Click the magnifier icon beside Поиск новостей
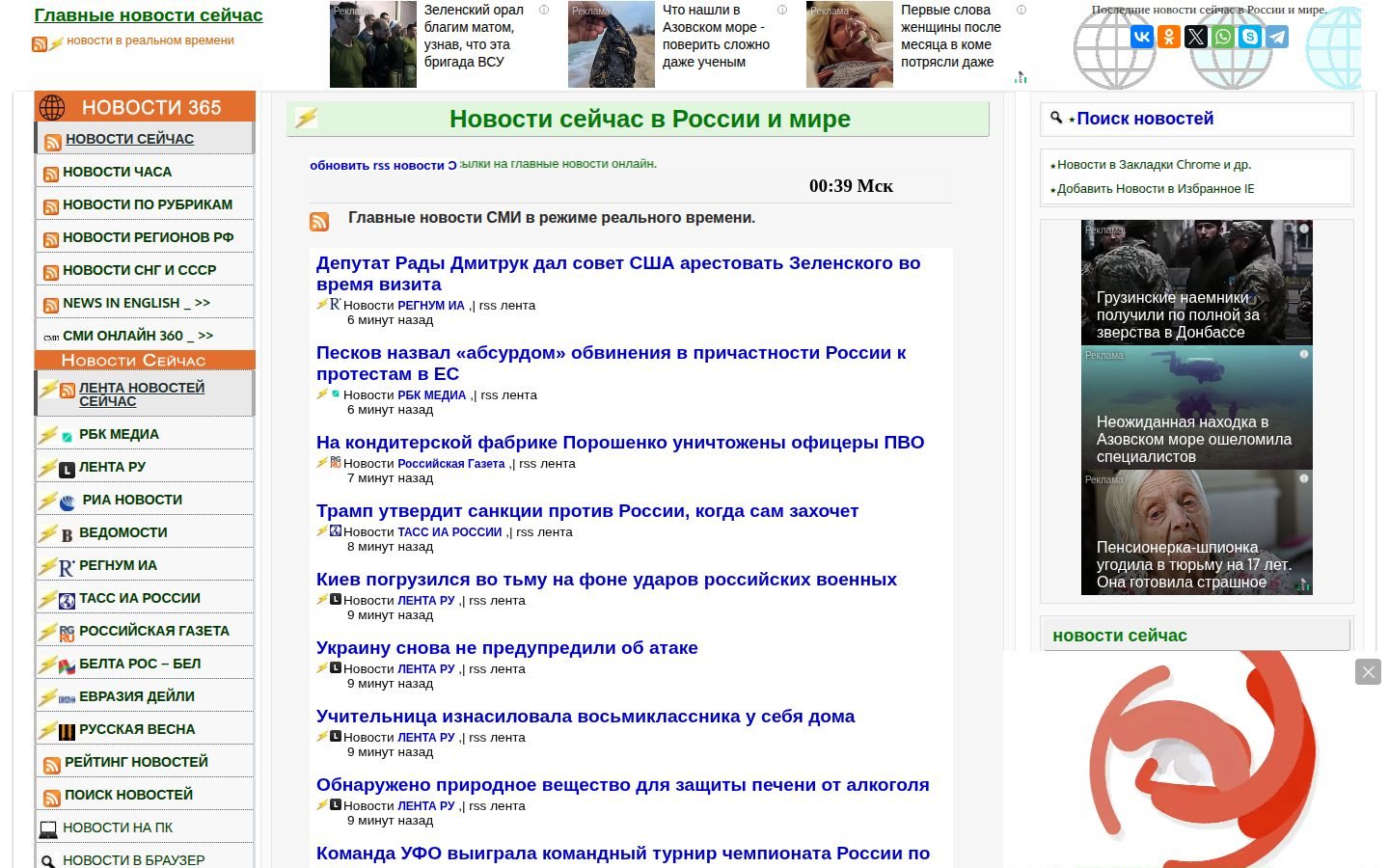The height and width of the screenshot is (868, 1389). pos(1056,118)
